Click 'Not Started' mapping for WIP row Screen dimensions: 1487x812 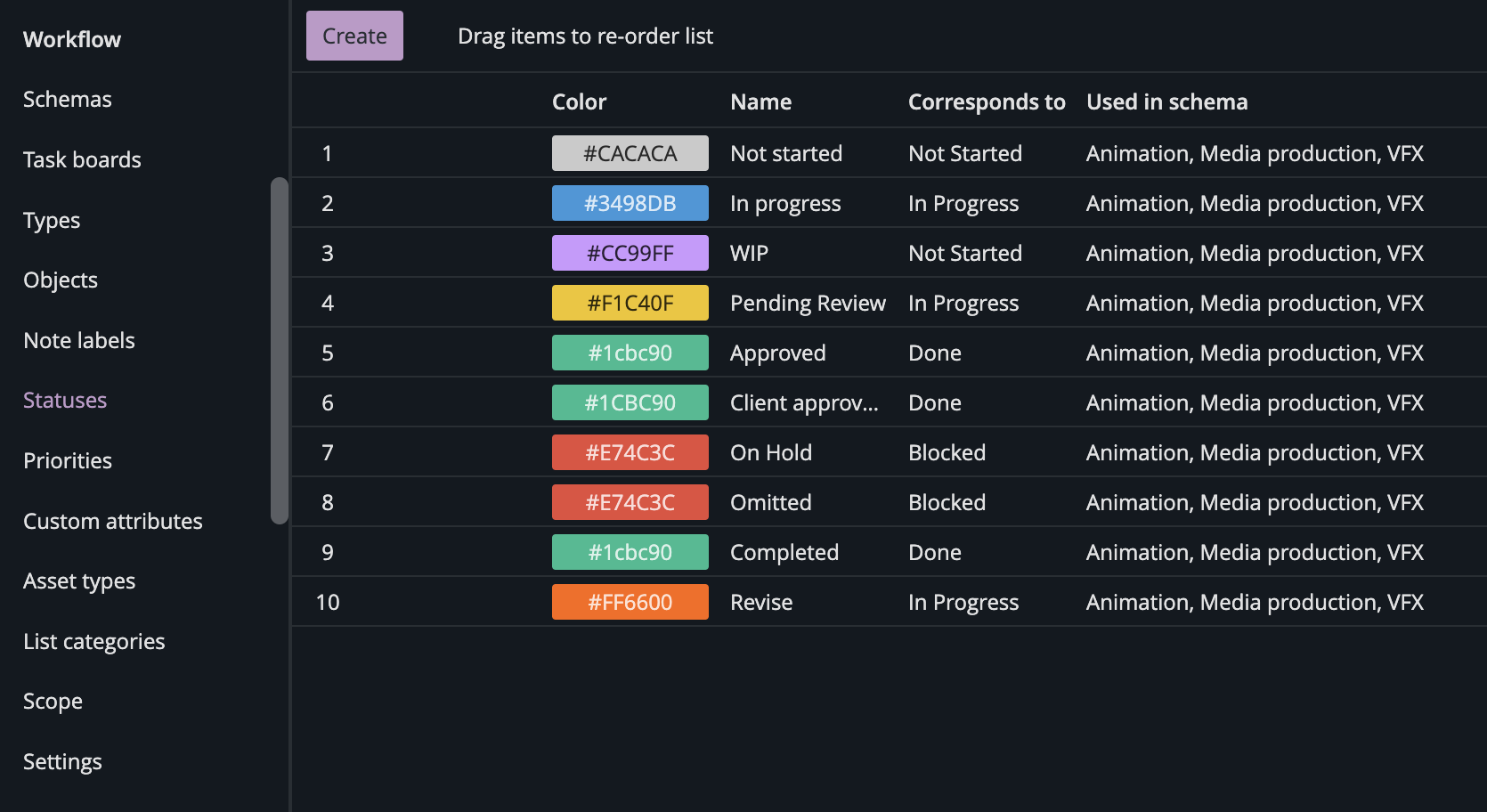click(965, 253)
